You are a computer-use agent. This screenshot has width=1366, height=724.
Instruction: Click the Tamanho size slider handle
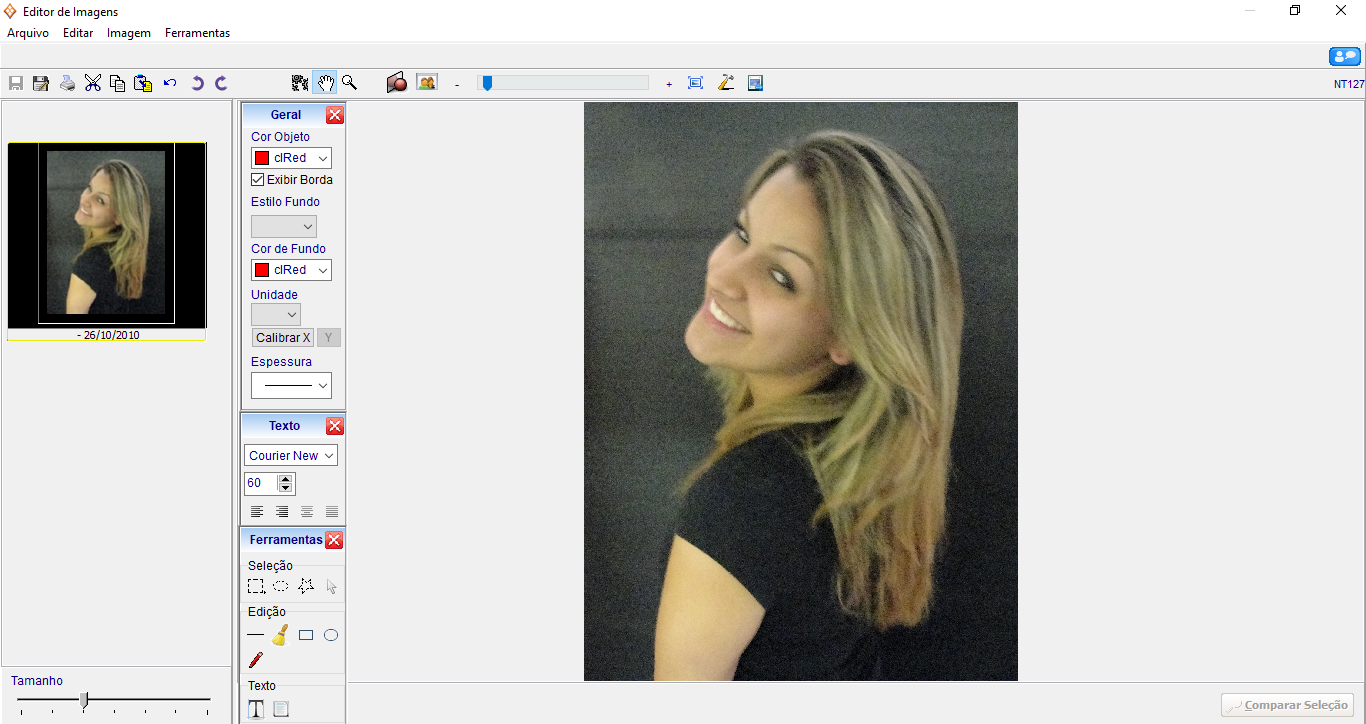(x=84, y=700)
